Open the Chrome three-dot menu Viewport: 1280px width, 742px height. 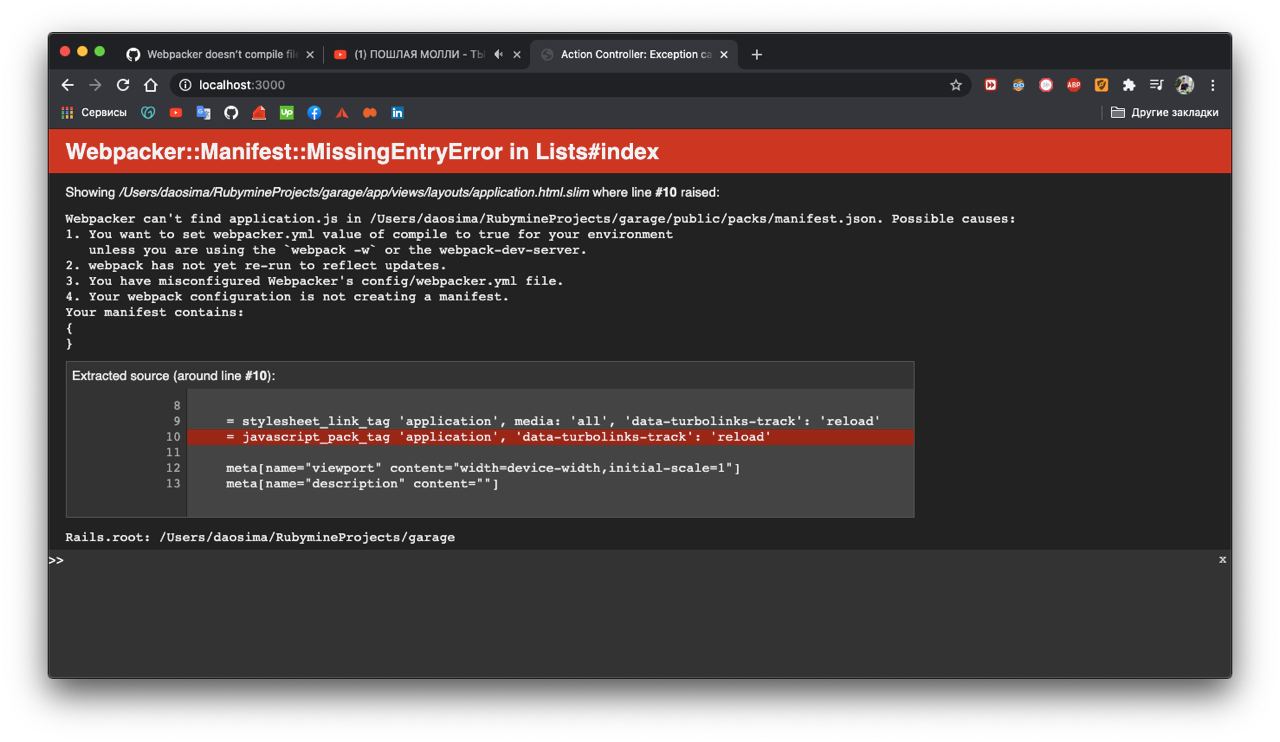[x=1212, y=85]
